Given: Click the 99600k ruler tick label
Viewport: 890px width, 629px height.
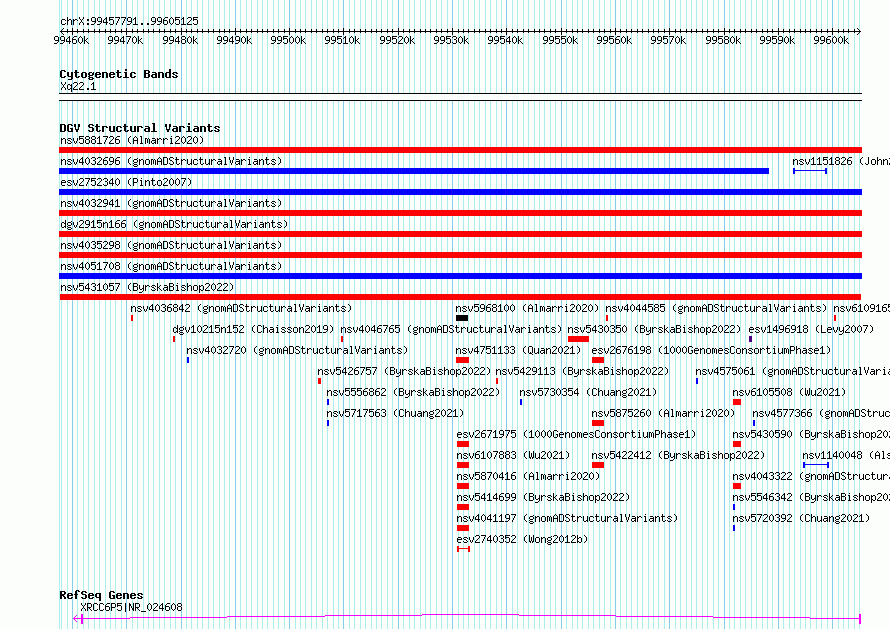Looking at the screenshot, I should [831, 40].
